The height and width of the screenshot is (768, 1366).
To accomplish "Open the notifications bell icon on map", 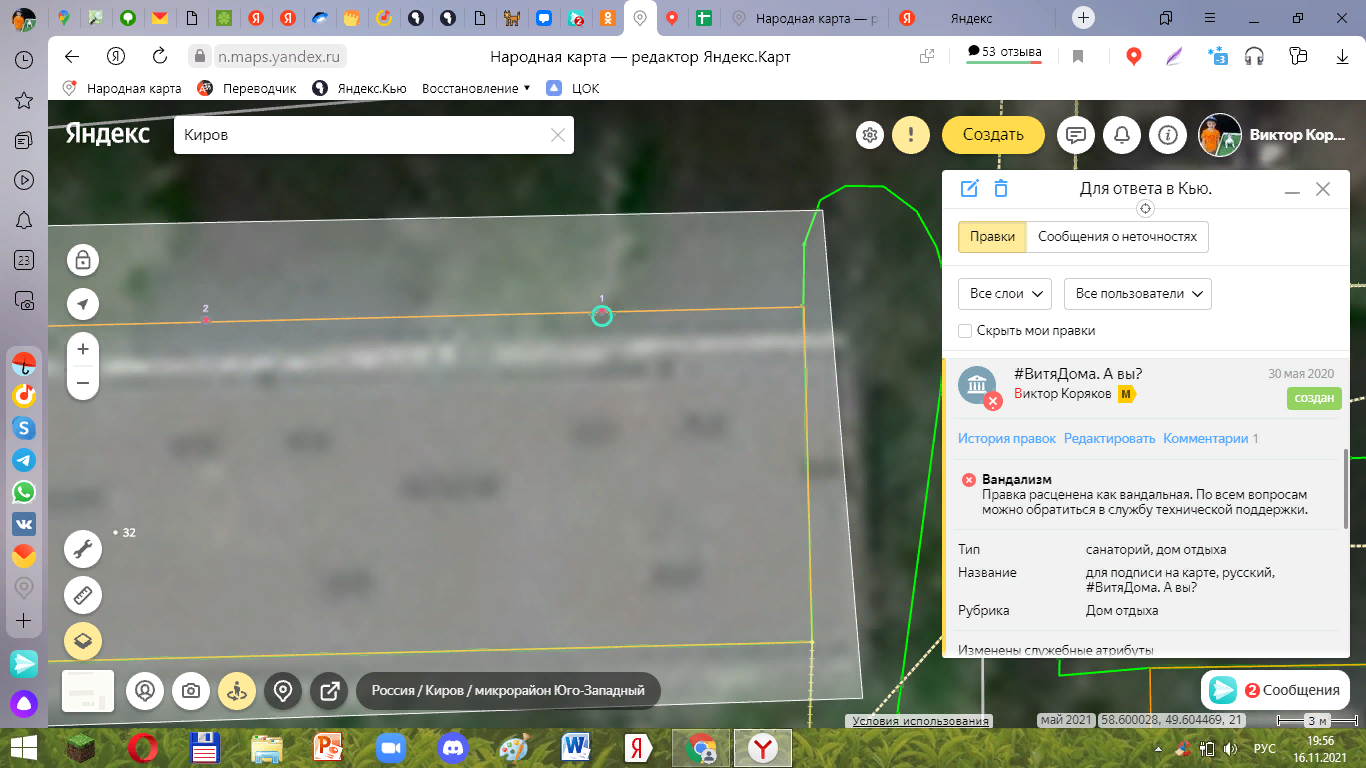I will coord(1122,134).
